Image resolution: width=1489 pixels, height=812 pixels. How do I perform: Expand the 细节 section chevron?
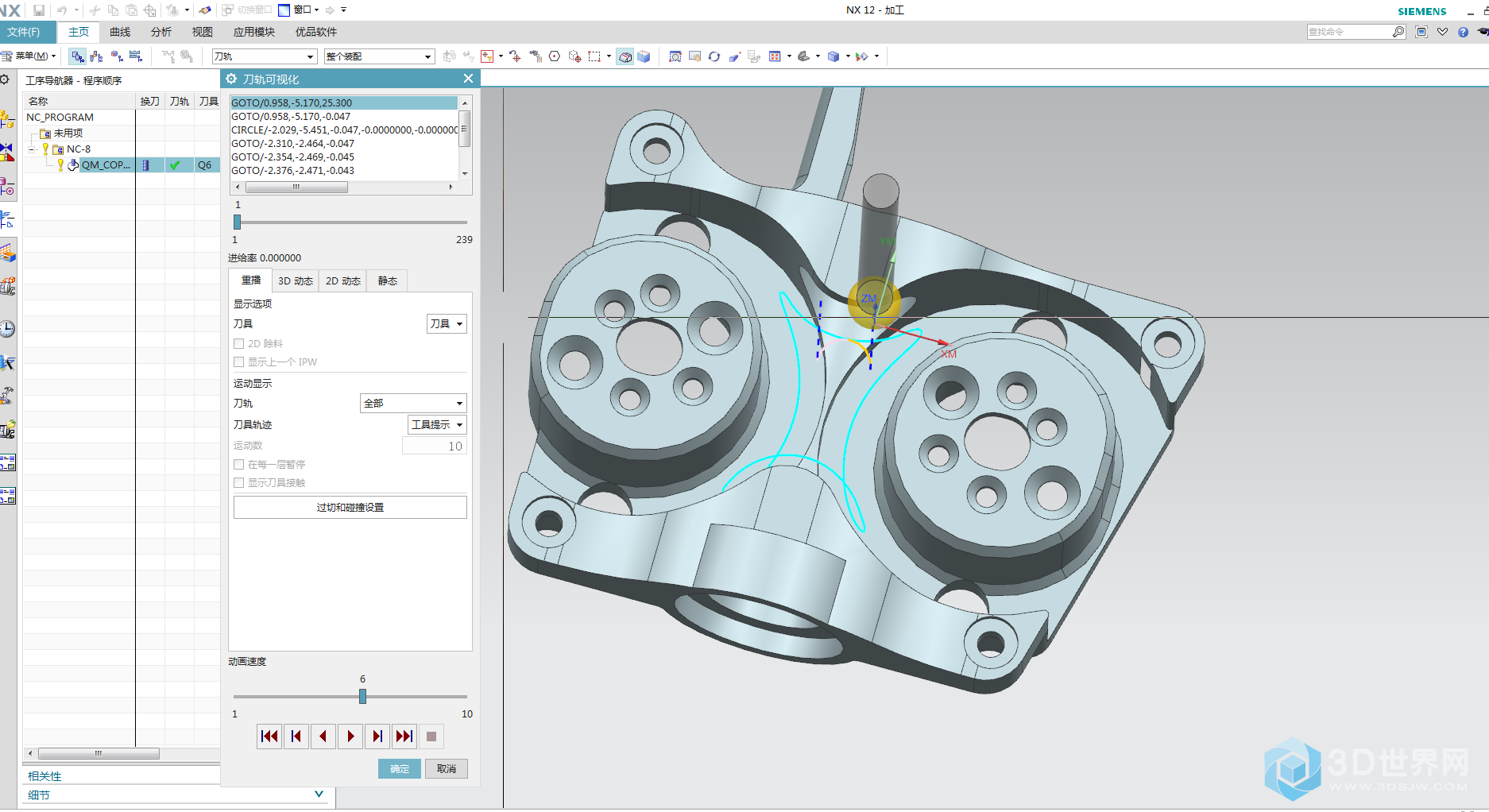pyautogui.click(x=319, y=794)
